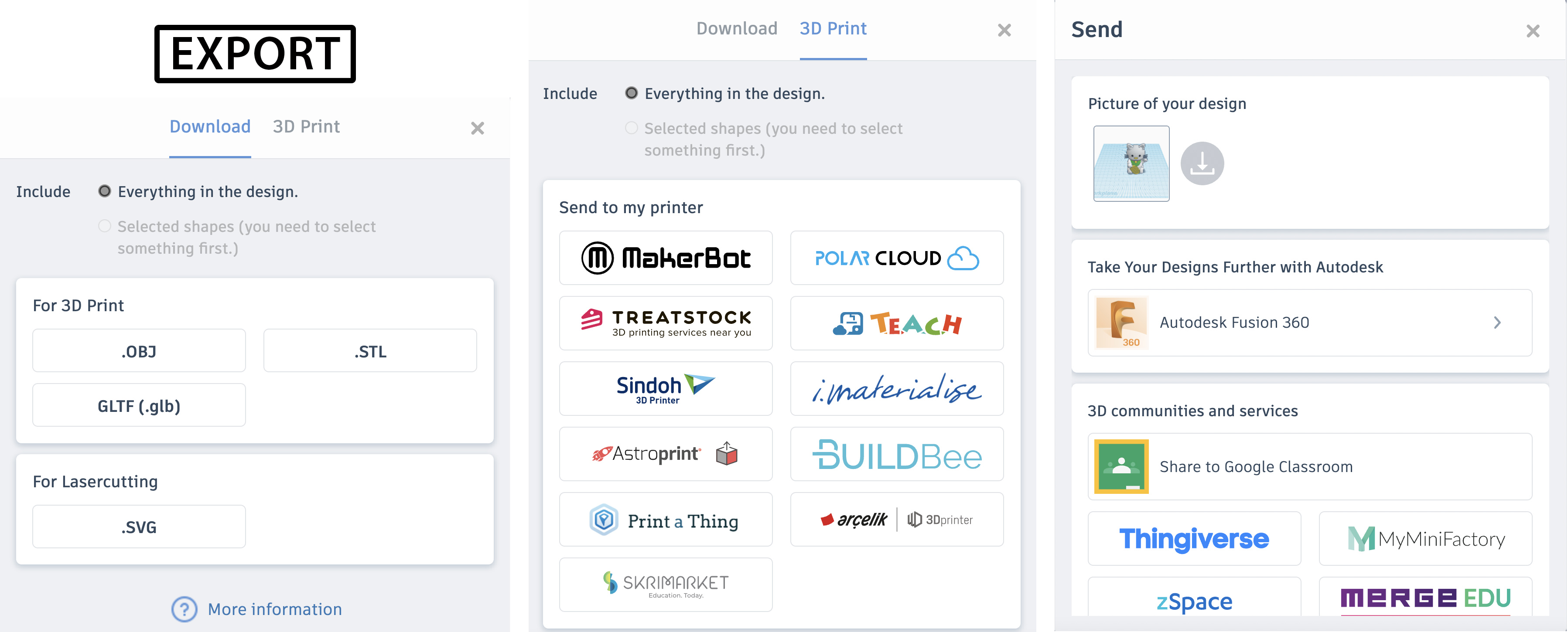Select Everything in the design in Download panel
This screenshot has height=632, width=1568.
coord(105,191)
